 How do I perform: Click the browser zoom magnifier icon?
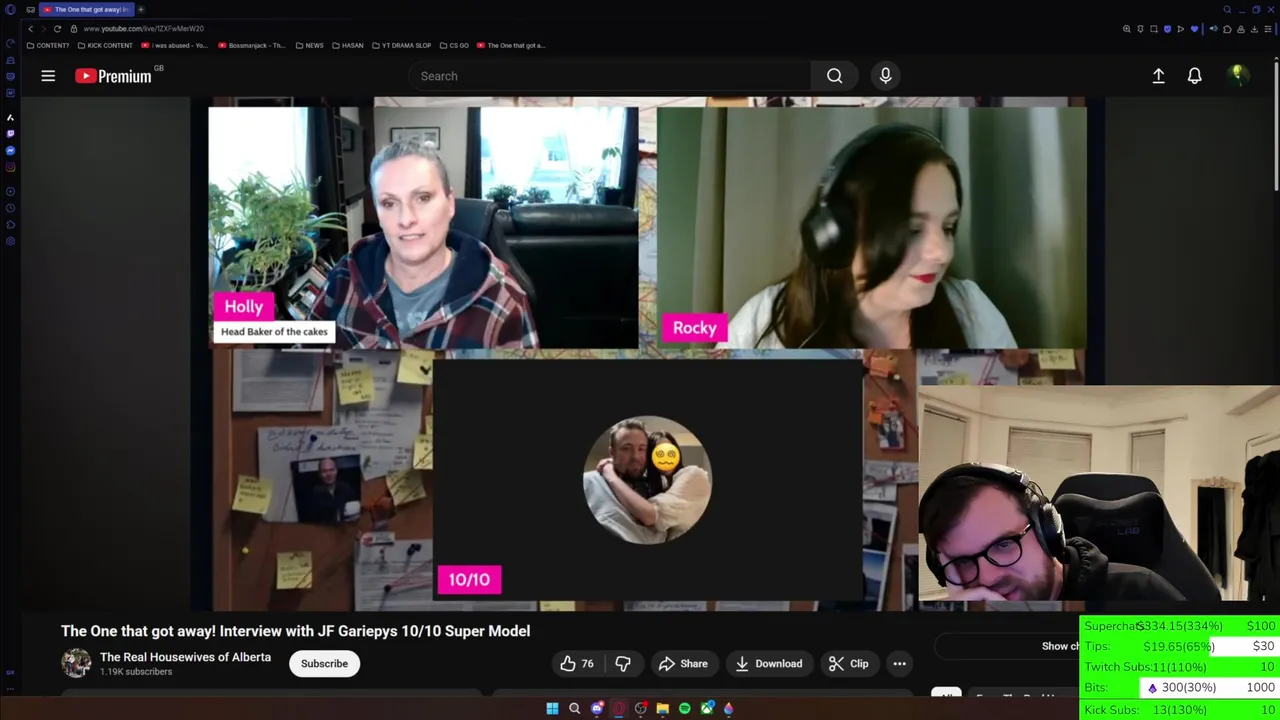click(1127, 29)
